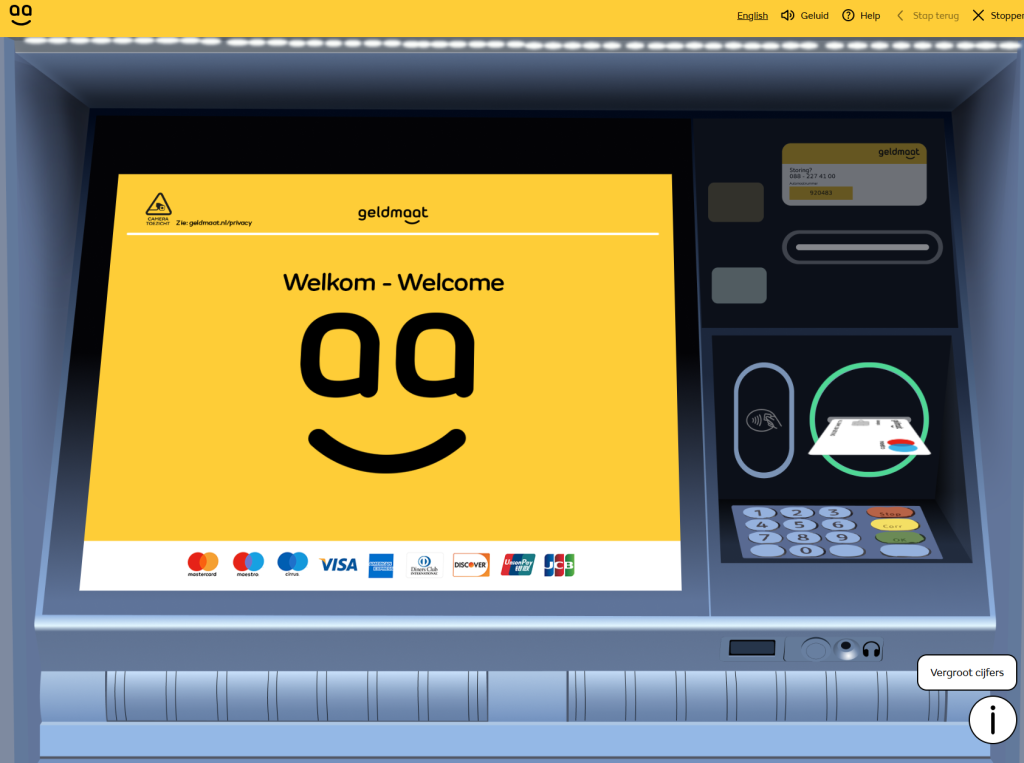Click the JCB logo
Screen dimensions: 1024x763
click(x=559, y=565)
